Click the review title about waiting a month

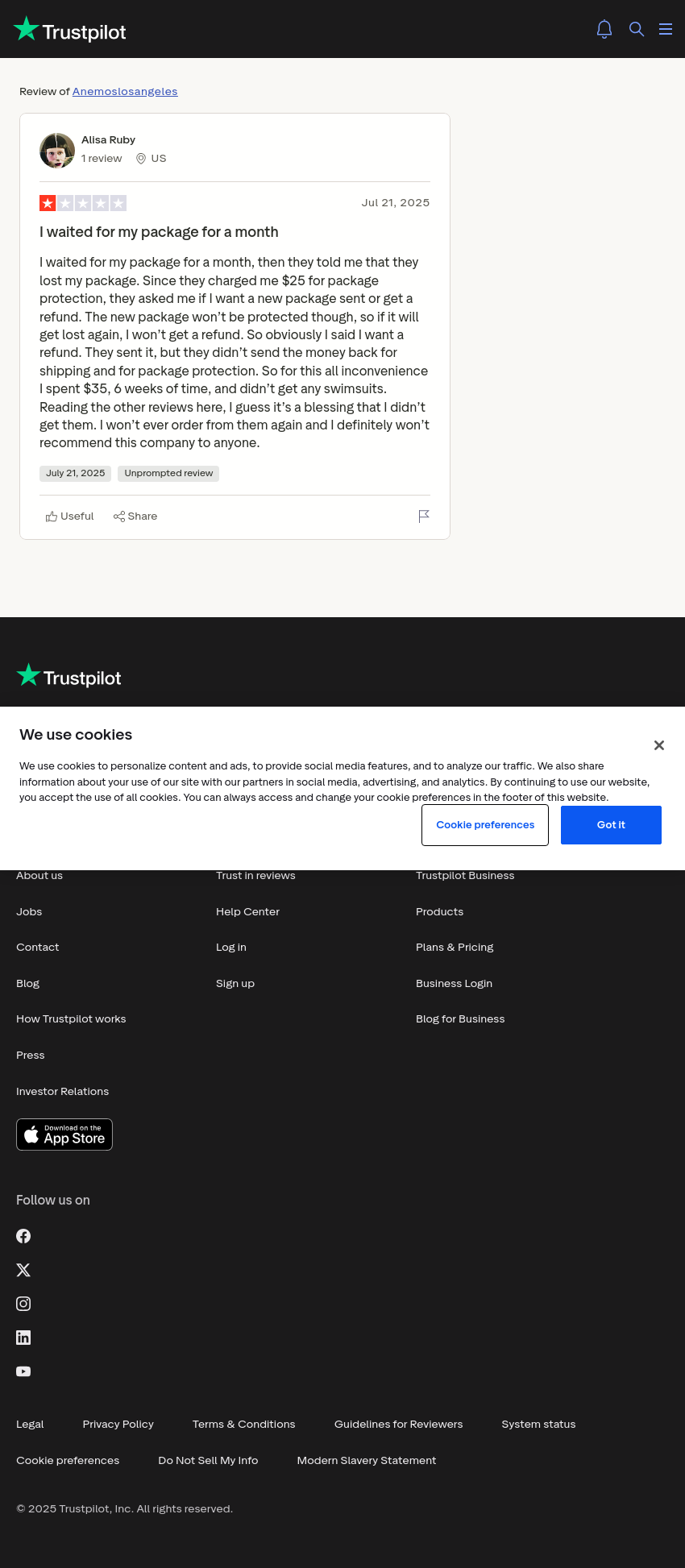[159, 232]
